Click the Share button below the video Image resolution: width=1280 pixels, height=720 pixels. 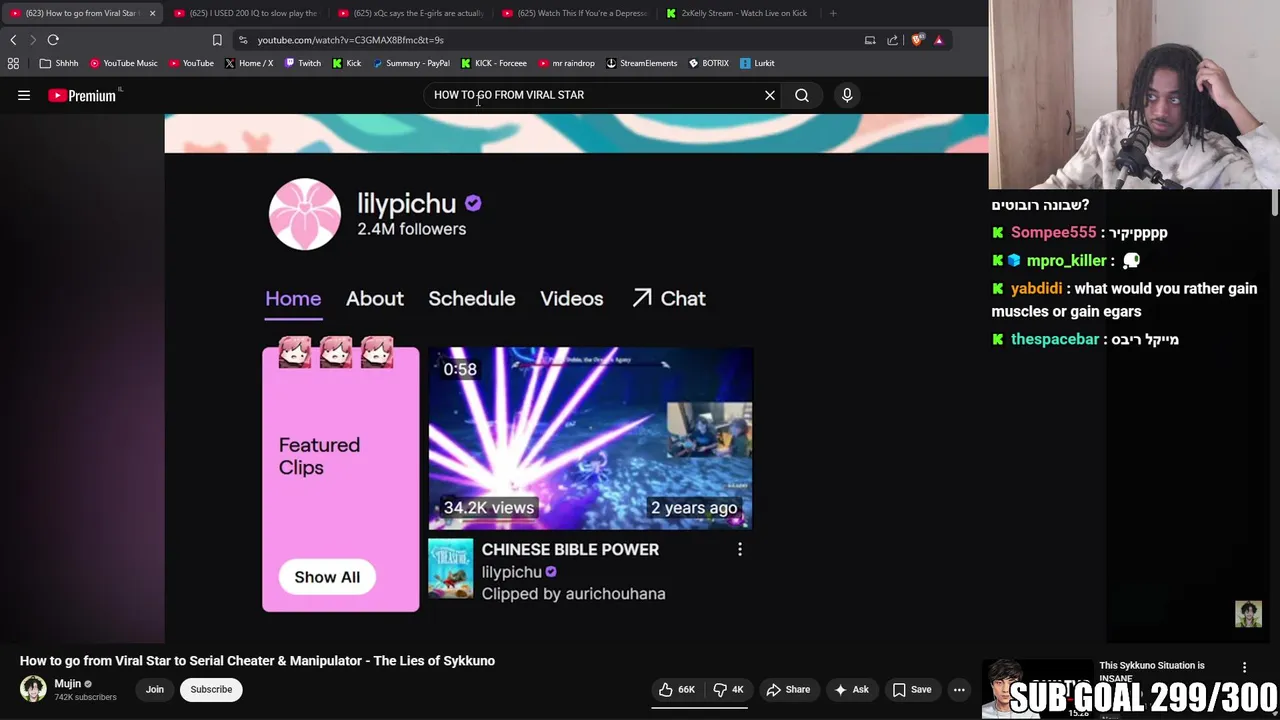(788, 689)
